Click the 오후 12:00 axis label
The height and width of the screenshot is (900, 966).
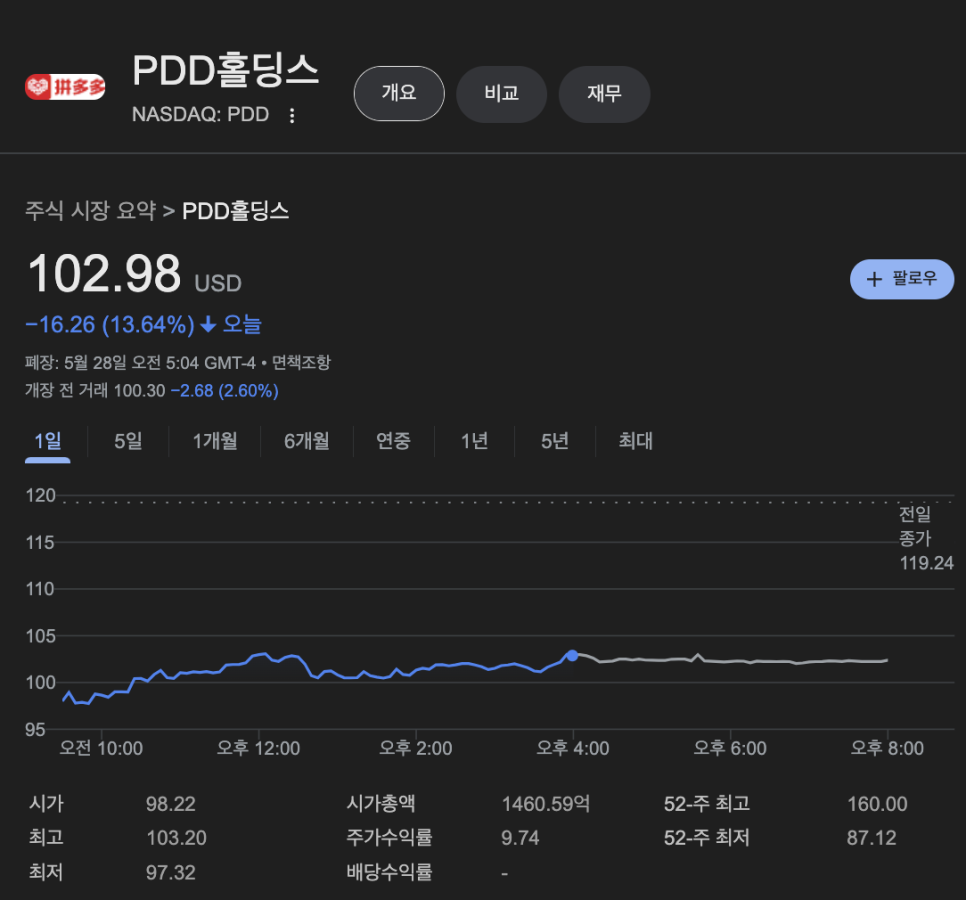pos(259,748)
